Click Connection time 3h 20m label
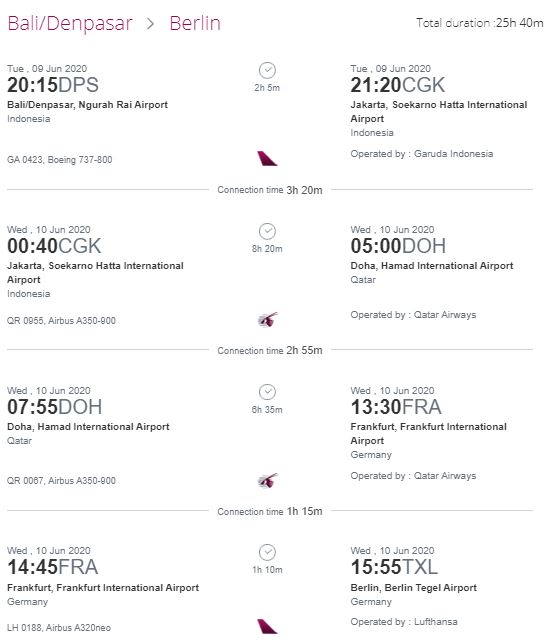The height and width of the screenshot is (641, 551). (270, 190)
